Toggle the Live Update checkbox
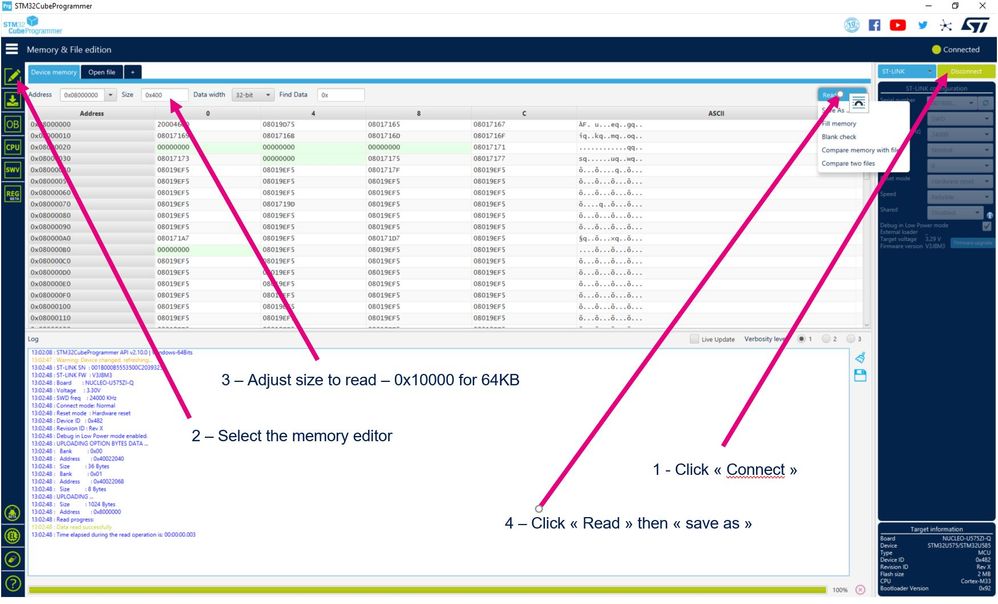998x604 pixels. coord(694,339)
